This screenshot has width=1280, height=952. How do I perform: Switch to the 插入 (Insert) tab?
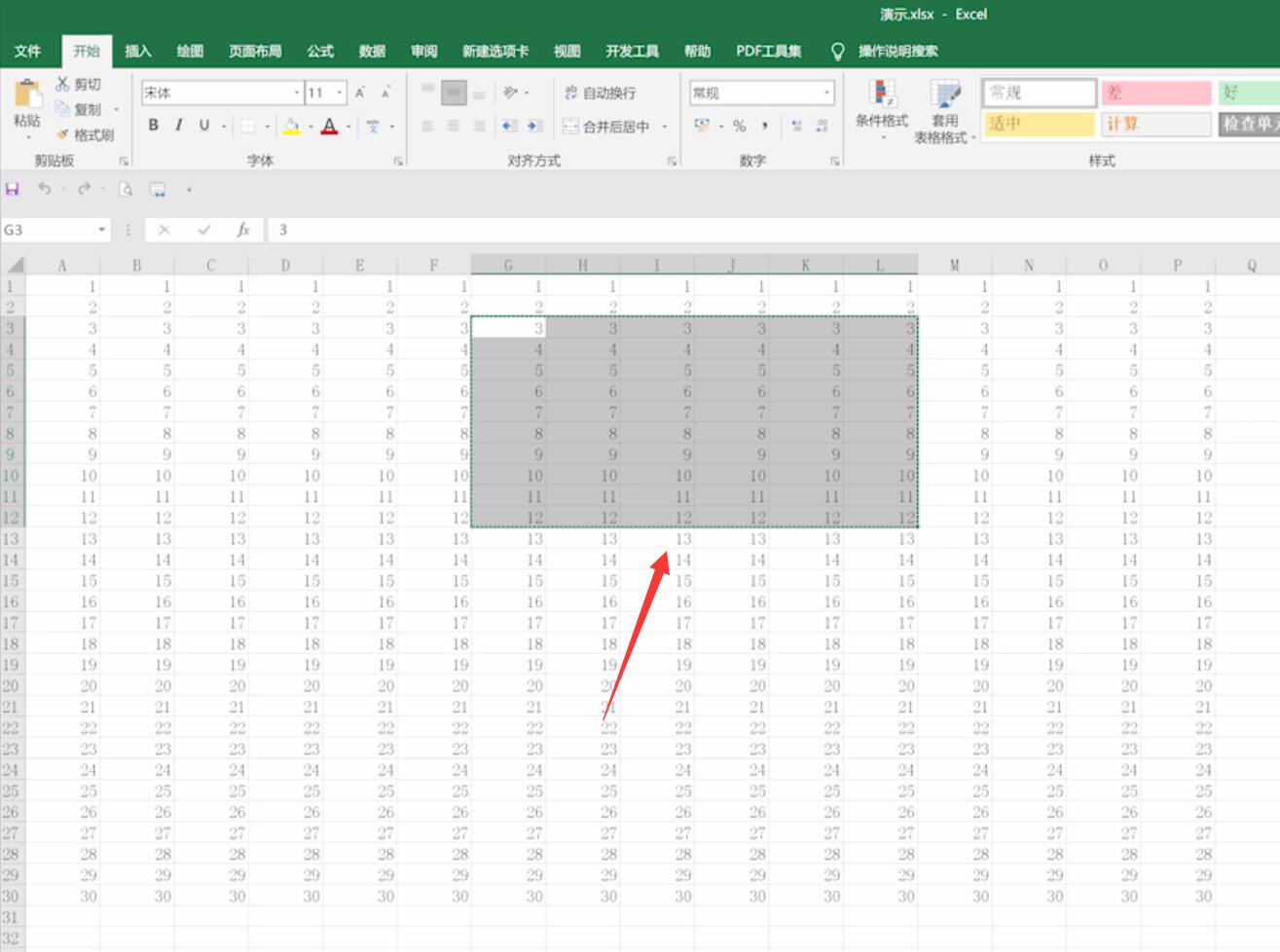138,51
